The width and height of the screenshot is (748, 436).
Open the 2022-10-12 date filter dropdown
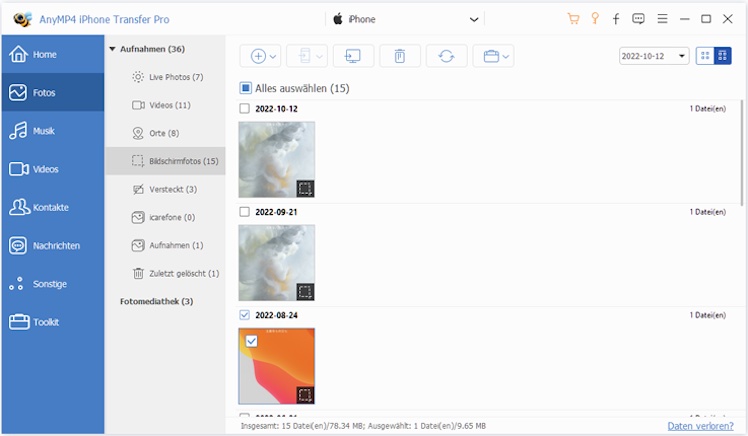coord(654,56)
